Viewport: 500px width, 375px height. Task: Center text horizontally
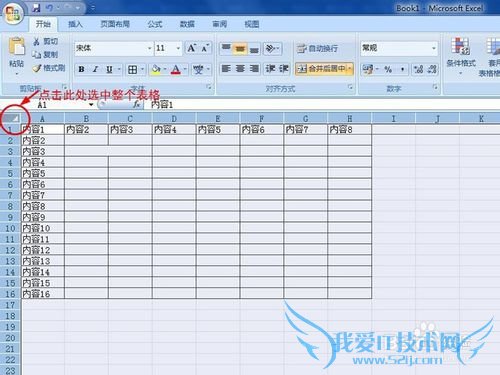pyautogui.click(x=240, y=69)
